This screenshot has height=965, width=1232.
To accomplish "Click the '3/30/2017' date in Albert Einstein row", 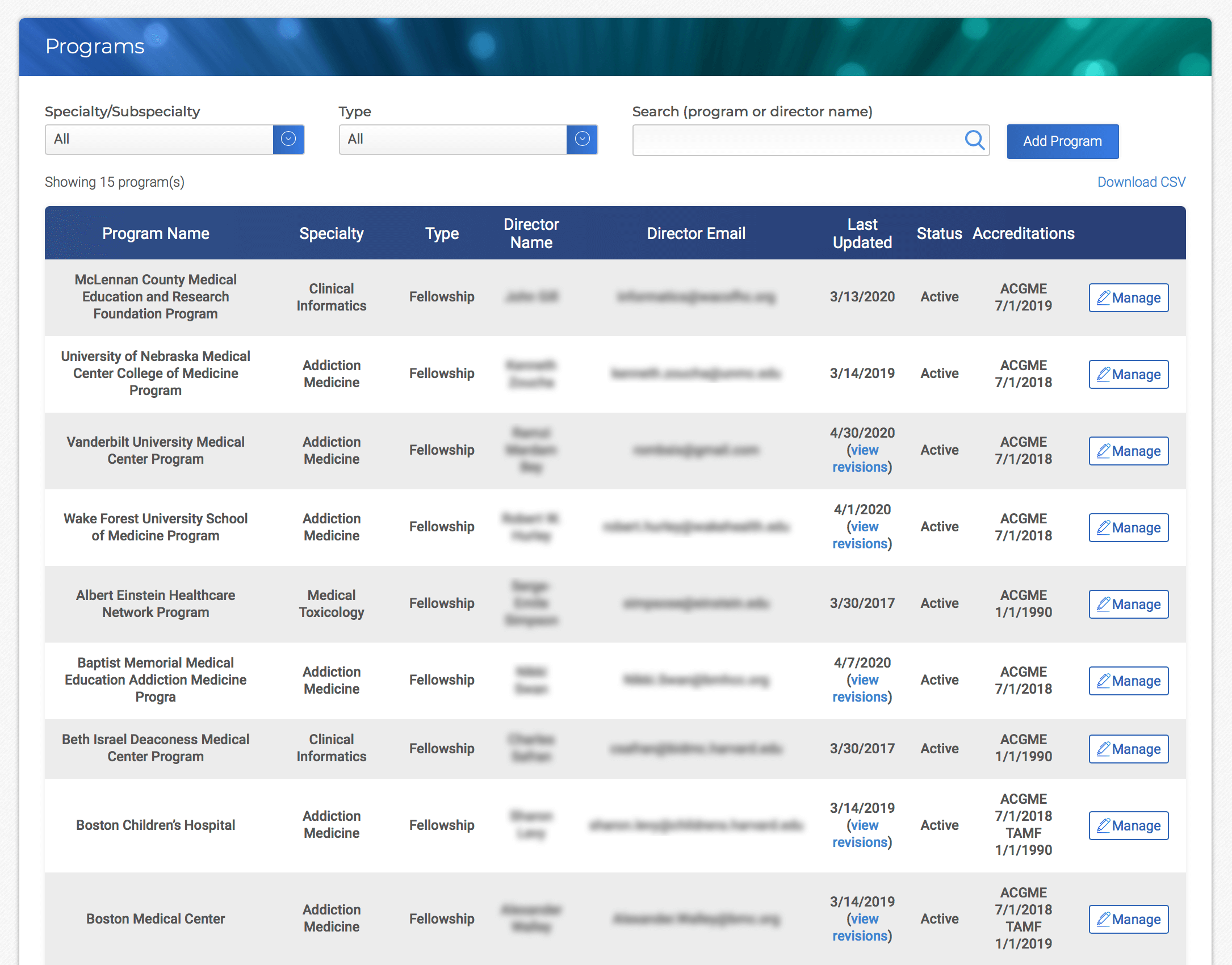I will 862,603.
